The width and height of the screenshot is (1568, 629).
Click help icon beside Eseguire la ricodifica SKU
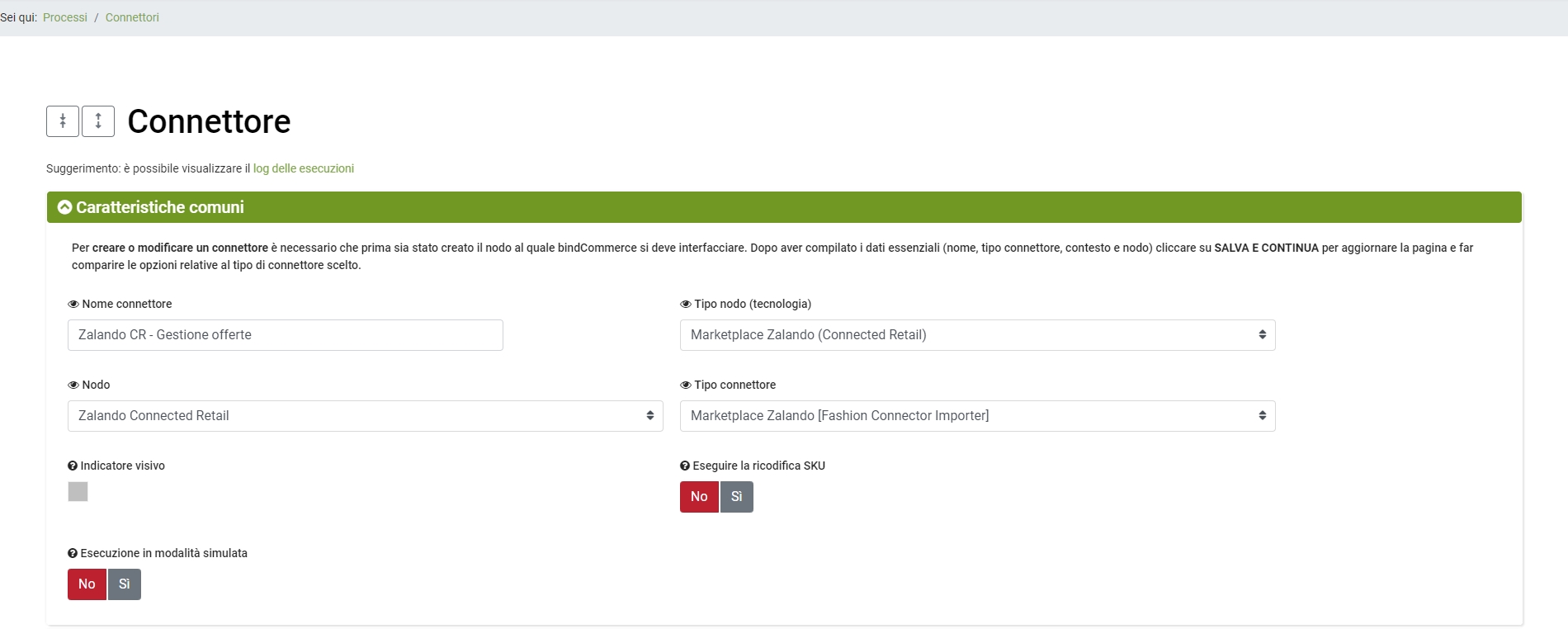[x=685, y=466]
